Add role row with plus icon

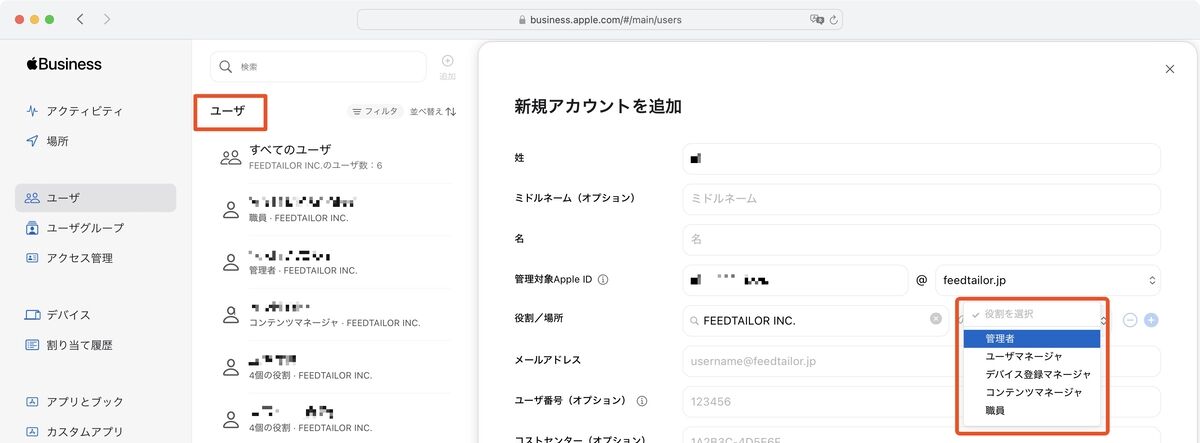[x=1150, y=320]
